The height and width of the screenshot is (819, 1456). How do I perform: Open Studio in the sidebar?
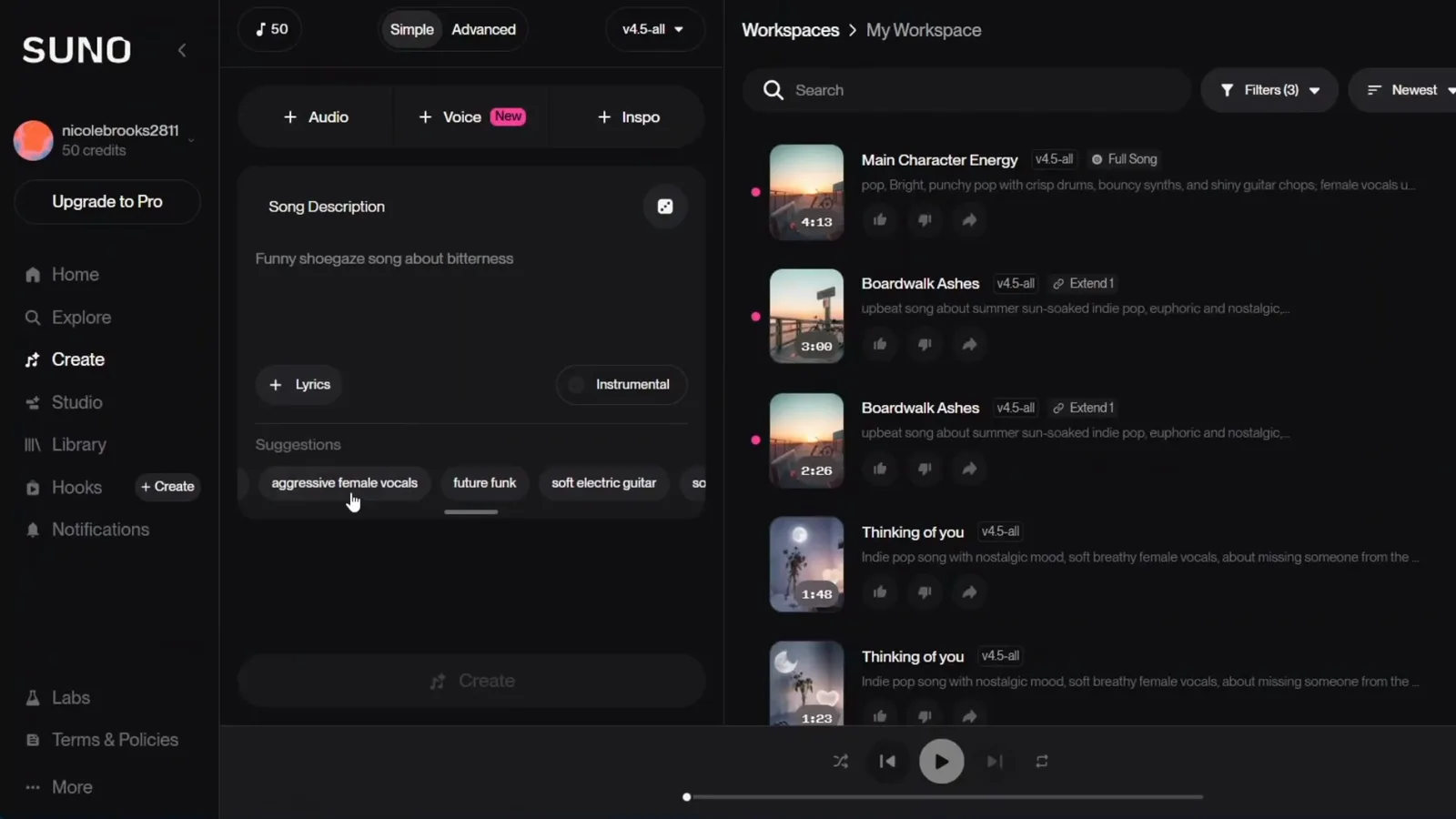click(64, 402)
